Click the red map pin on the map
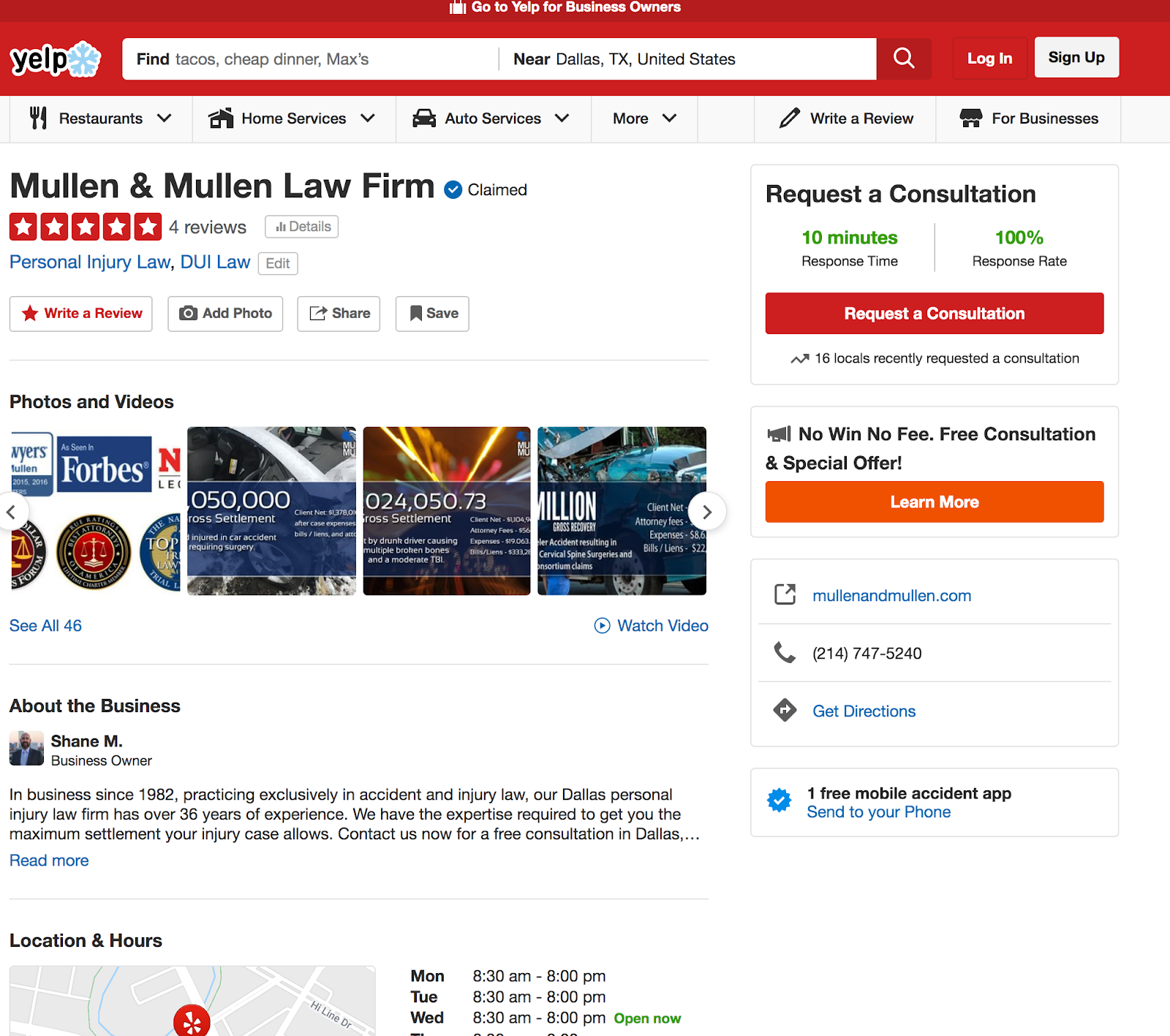1170x1036 pixels. coord(192,1021)
